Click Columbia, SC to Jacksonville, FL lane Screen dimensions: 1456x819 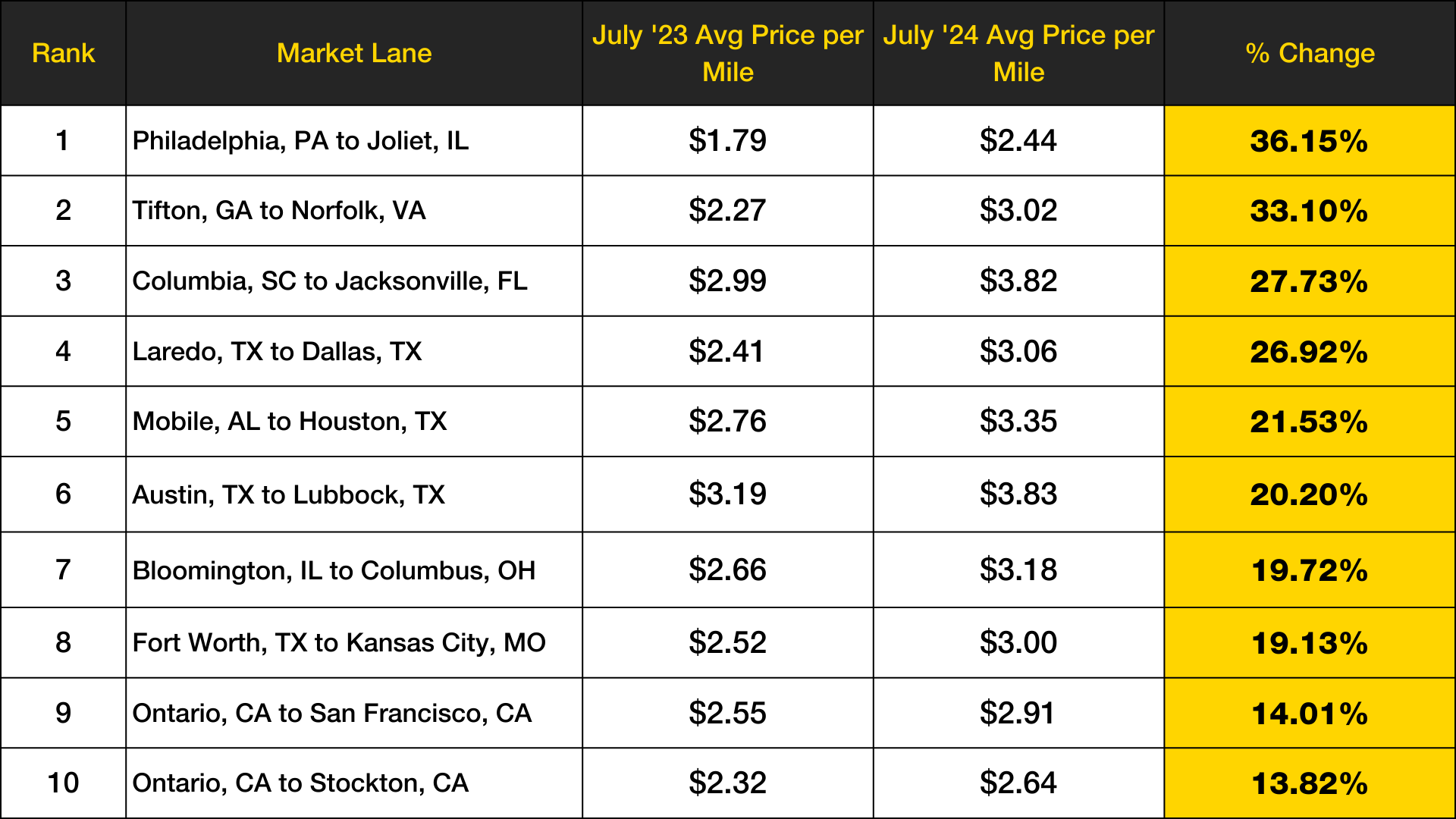point(329,281)
